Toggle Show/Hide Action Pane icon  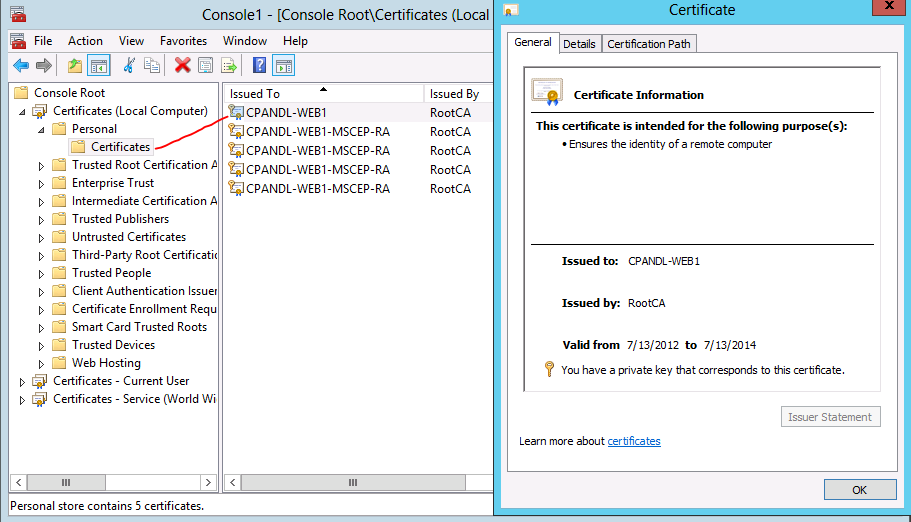pos(284,66)
